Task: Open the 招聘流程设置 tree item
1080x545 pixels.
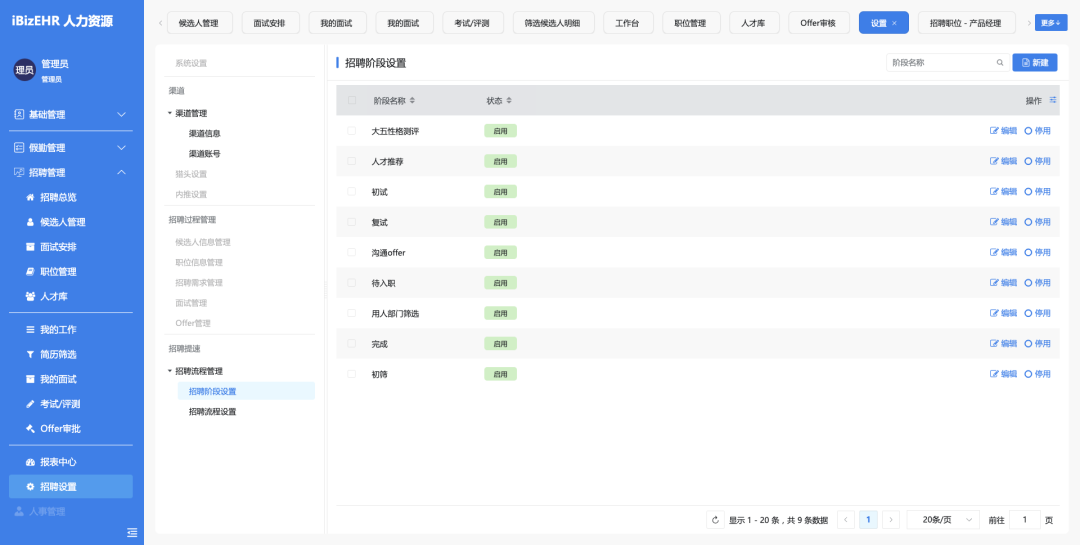Action: [212, 411]
